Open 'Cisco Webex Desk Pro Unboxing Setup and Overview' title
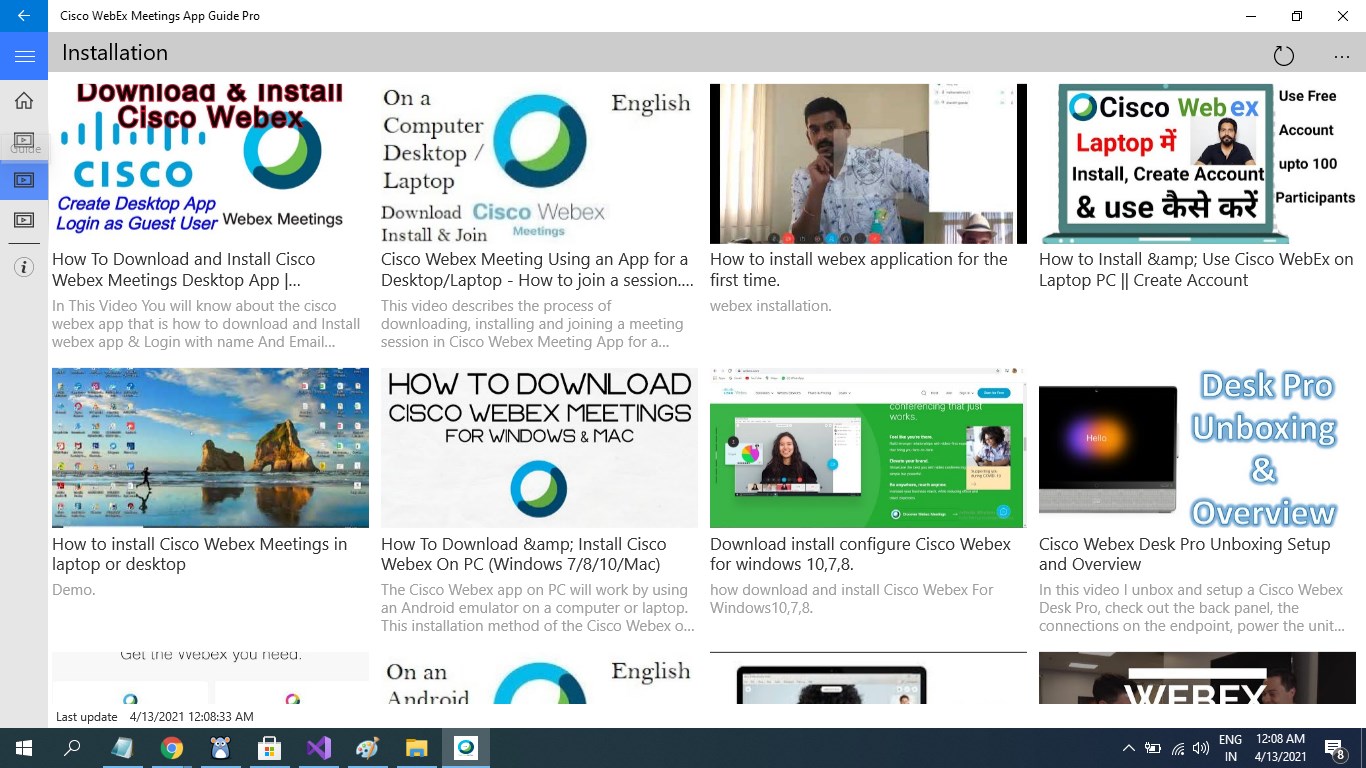 click(1185, 554)
